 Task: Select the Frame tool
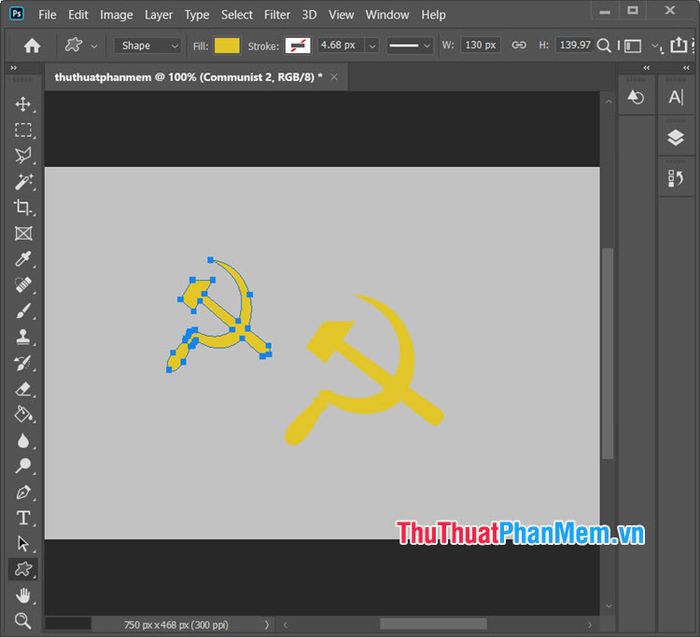pos(23,233)
